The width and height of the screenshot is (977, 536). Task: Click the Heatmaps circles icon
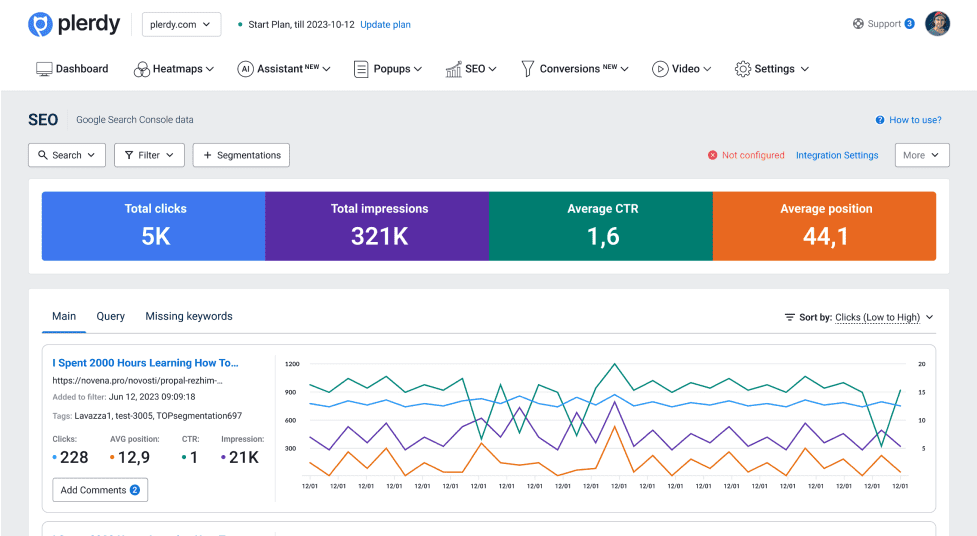tap(142, 69)
